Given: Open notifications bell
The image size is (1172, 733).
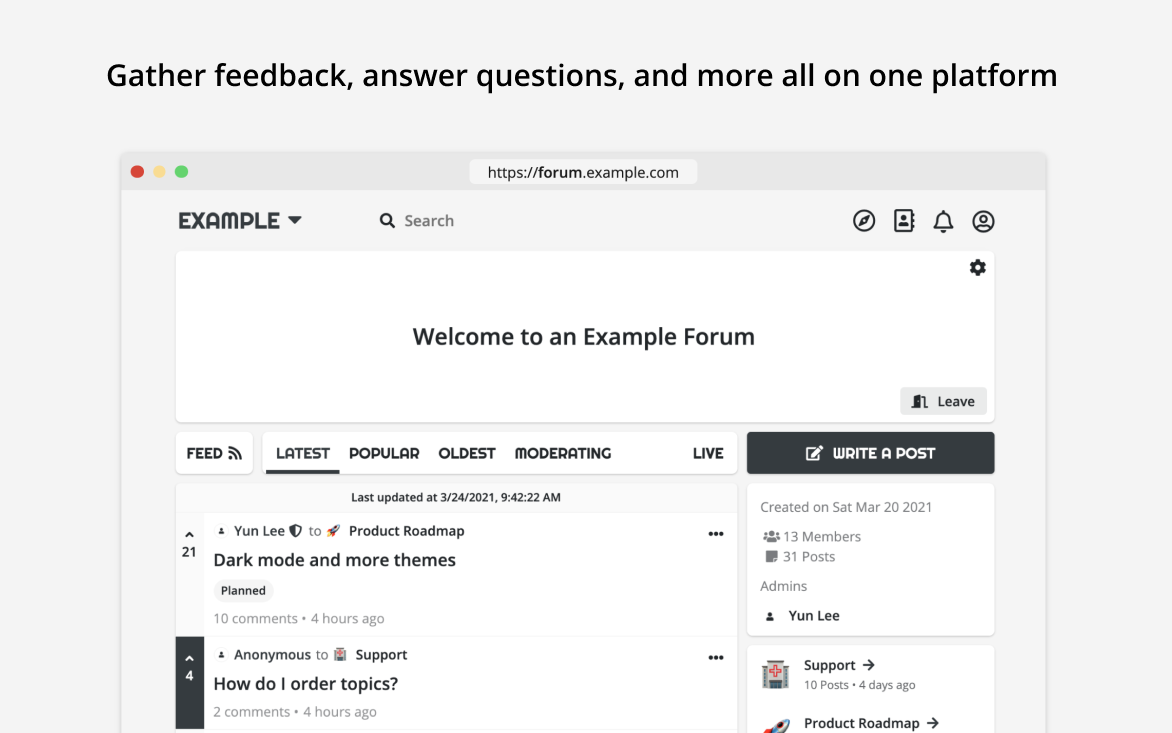Looking at the screenshot, I should (x=943, y=221).
